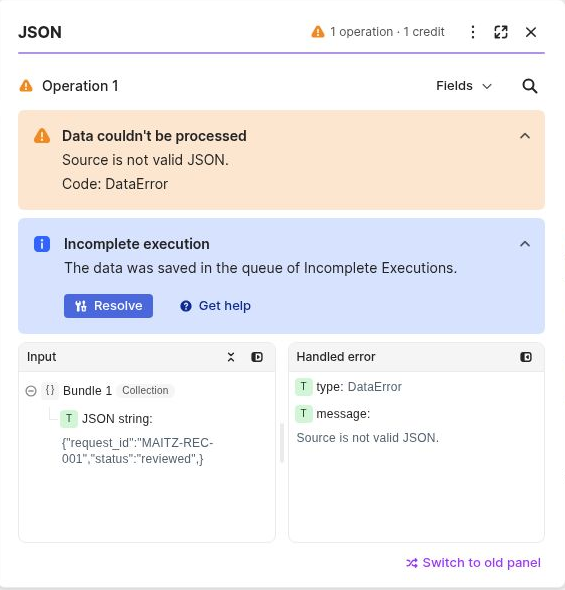Image resolution: width=565 pixels, height=590 pixels.
Task: Click the JSON string value text
Action: click(x=137, y=451)
